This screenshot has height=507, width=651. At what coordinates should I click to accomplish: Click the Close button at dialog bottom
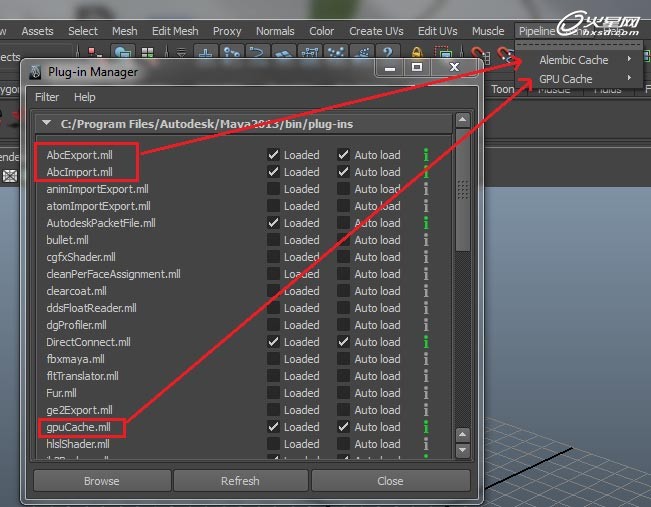(390, 481)
